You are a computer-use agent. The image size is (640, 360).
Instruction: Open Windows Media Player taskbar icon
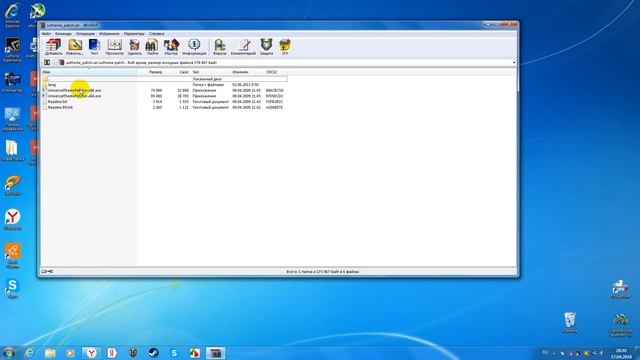[70, 353]
